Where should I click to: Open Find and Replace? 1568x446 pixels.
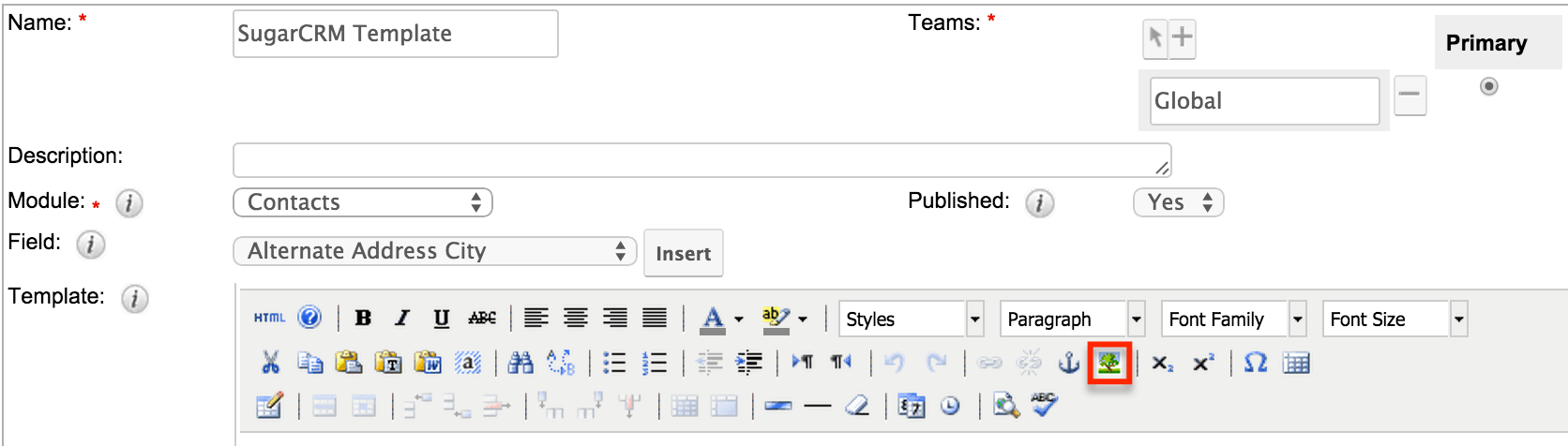pyautogui.click(x=561, y=363)
